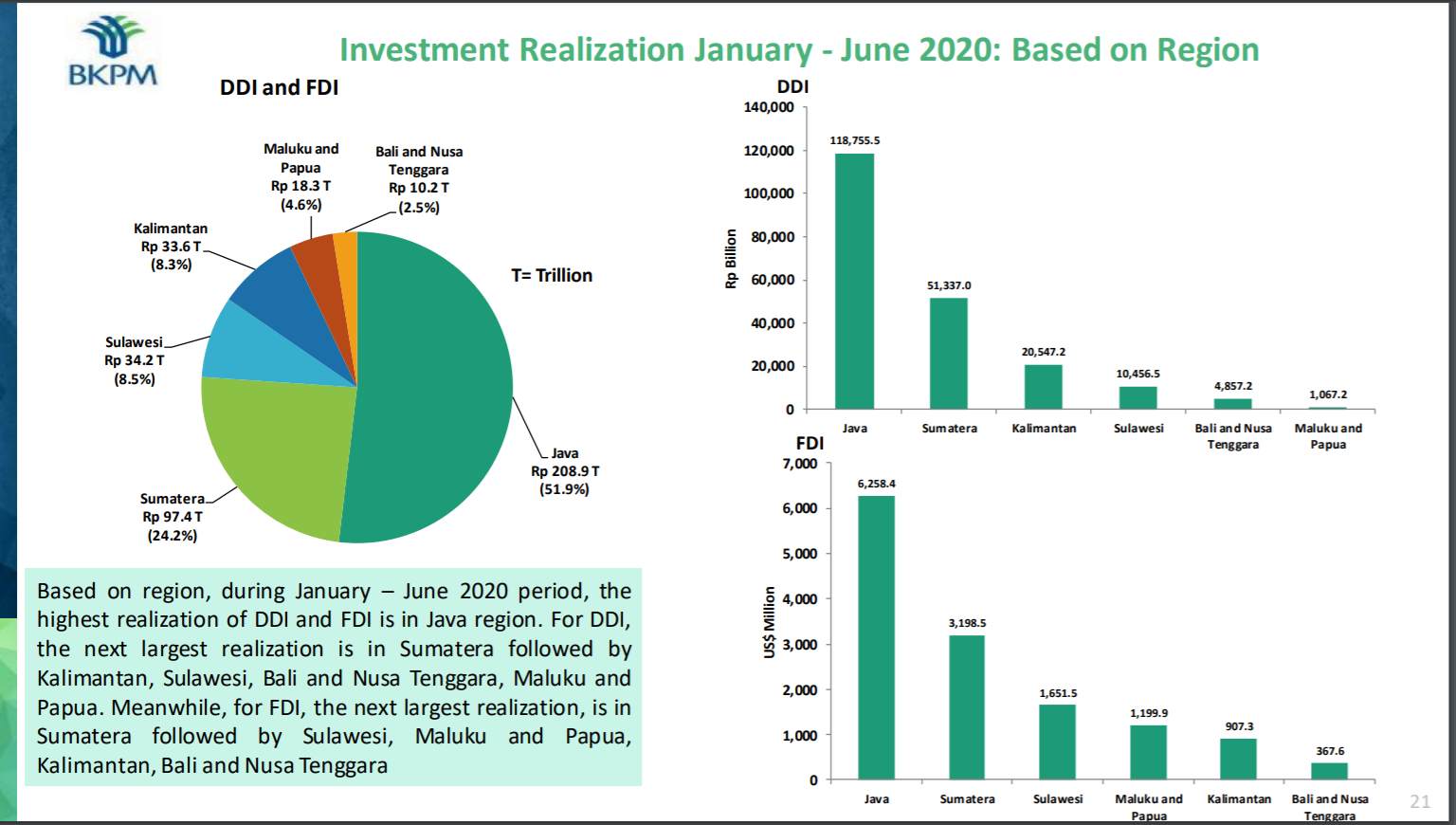Select the Bali and Nusa Tenggara FDI bar
Viewport: 1456px width, 825px height.
tap(1329, 771)
